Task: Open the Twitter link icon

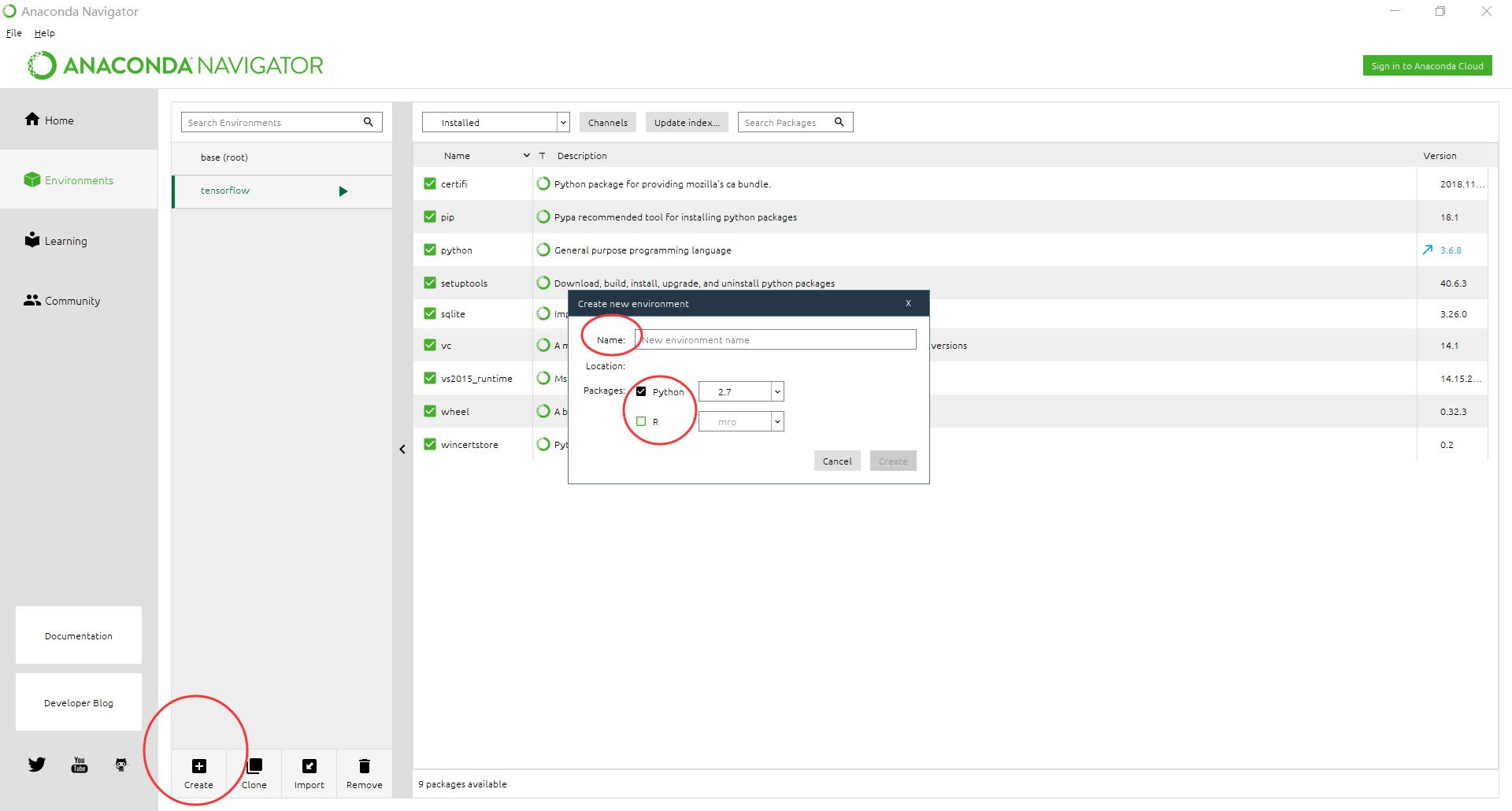Action: pos(37,765)
